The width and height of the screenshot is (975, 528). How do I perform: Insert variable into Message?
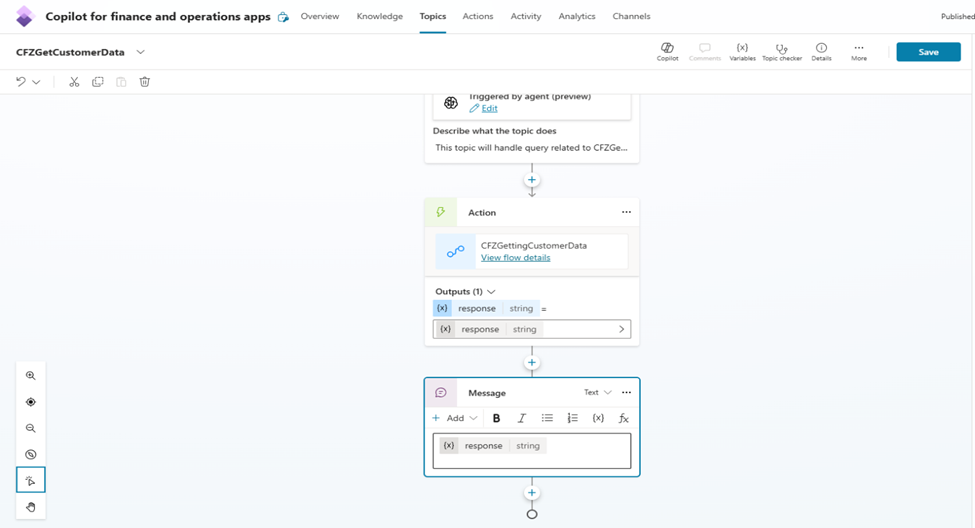pos(598,418)
